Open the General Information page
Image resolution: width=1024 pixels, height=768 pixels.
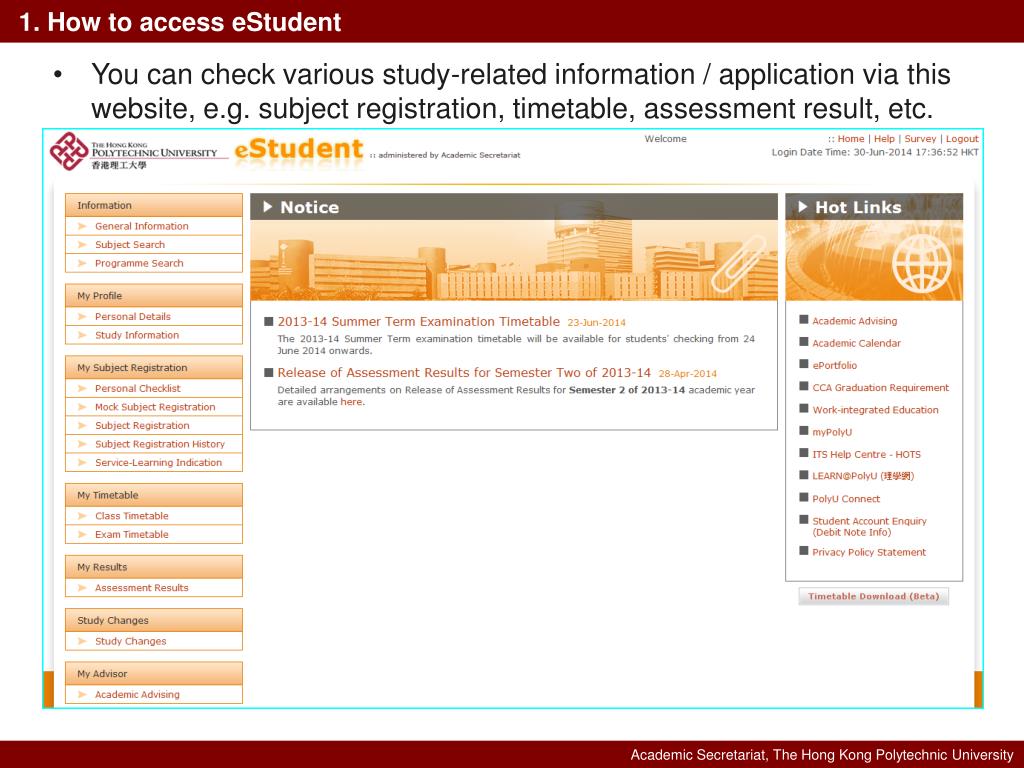point(142,226)
